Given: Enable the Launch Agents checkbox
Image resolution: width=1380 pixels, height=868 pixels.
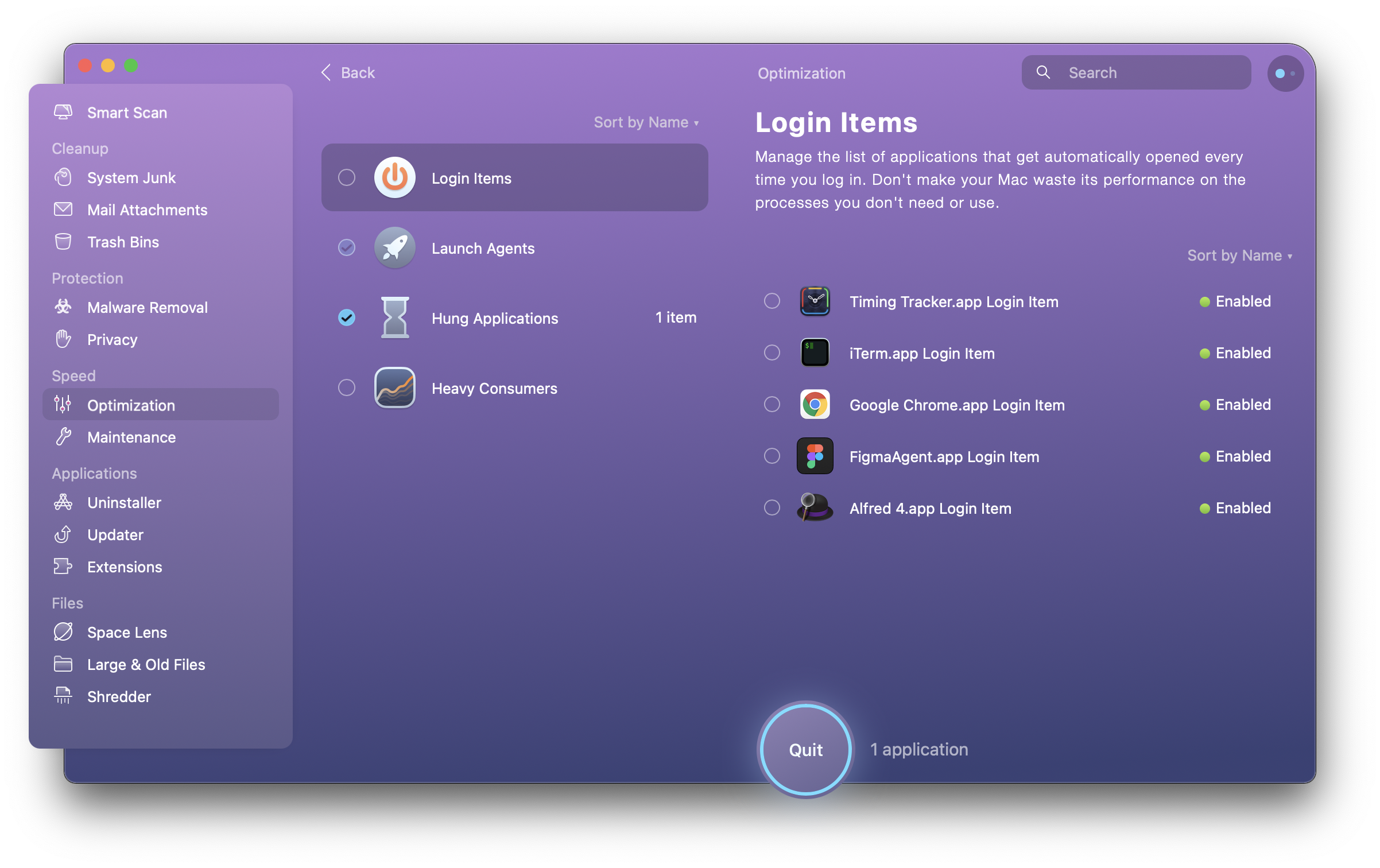Looking at the screenshot, I should tap(347, 248).
